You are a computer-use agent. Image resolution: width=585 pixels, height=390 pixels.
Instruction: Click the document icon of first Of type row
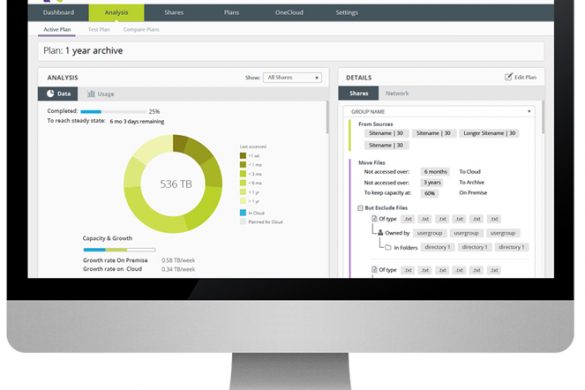(374, 219)
